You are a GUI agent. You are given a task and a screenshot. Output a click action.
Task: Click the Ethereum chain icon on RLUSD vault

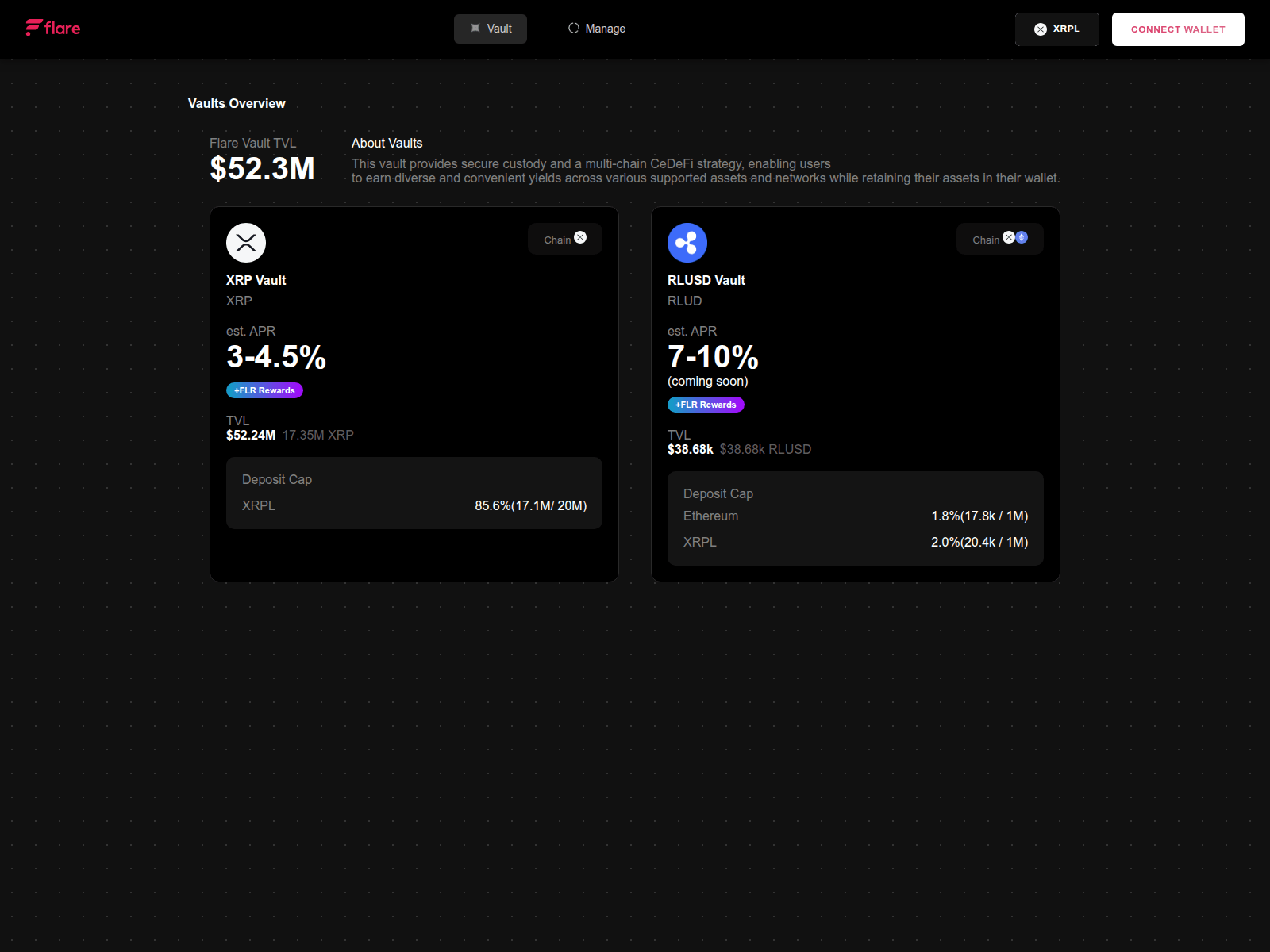(1022, 237)
